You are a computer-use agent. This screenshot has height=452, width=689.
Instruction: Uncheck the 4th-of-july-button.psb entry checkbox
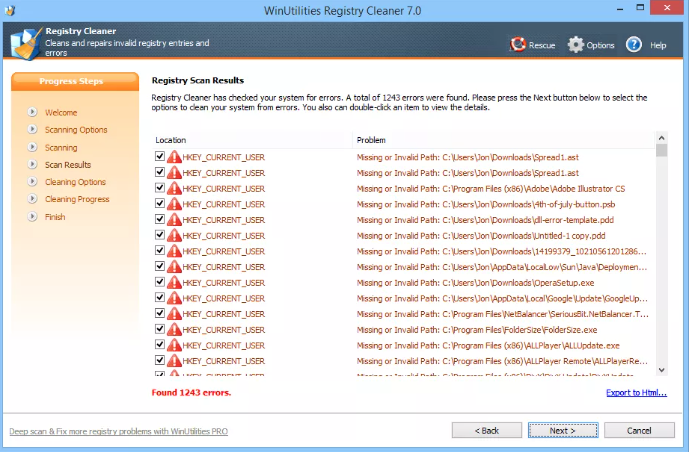[x=160, y=203]
